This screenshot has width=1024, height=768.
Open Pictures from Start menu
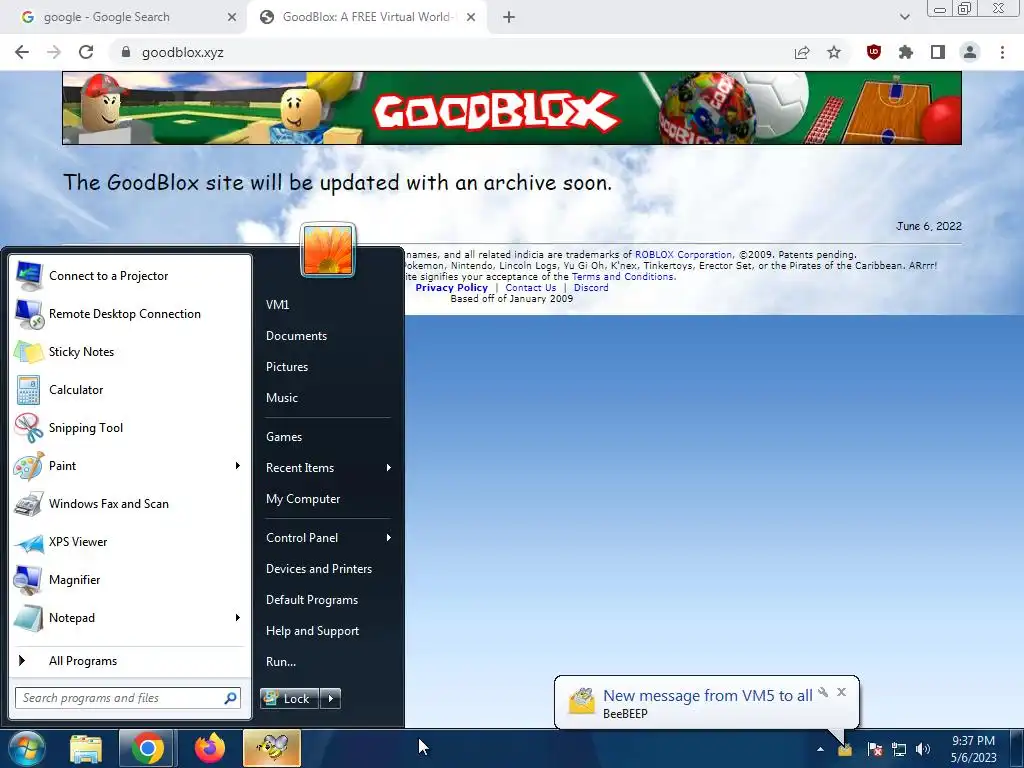287,367
